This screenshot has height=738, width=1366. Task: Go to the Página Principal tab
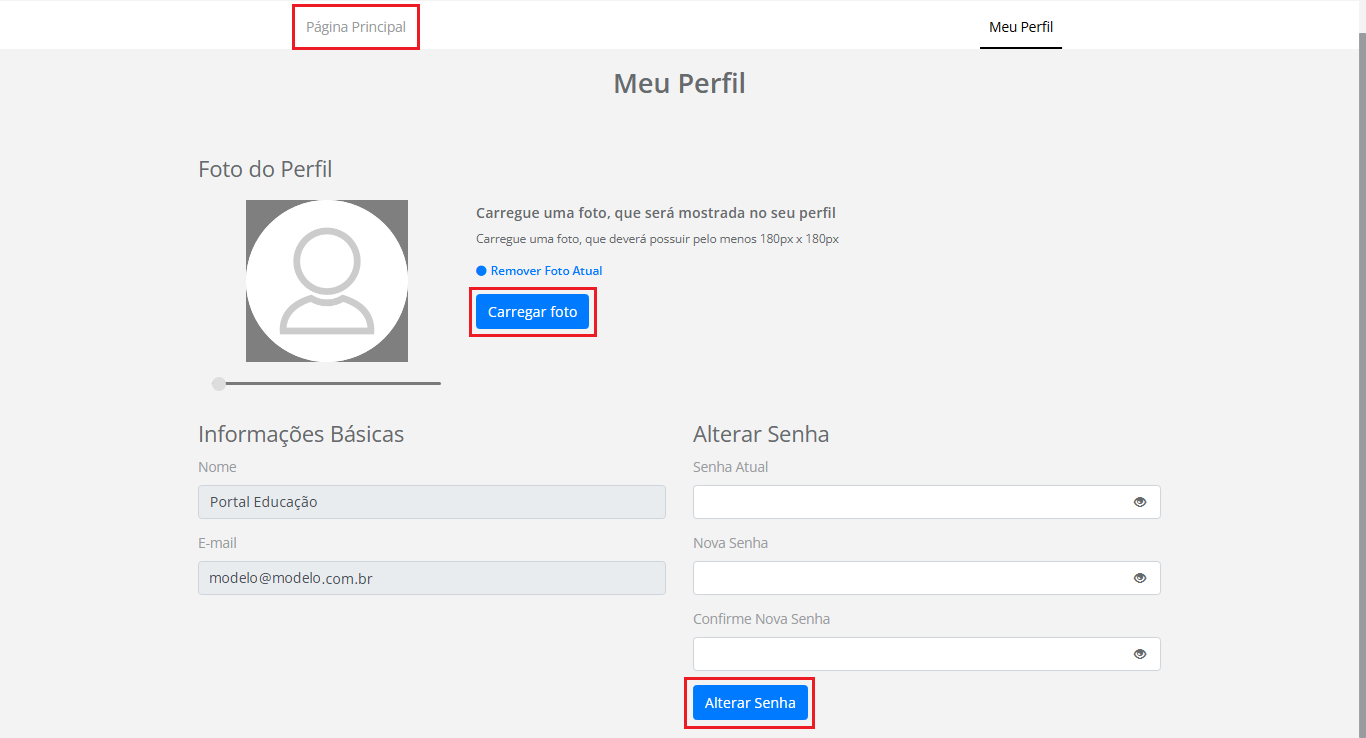pos(356,27)
